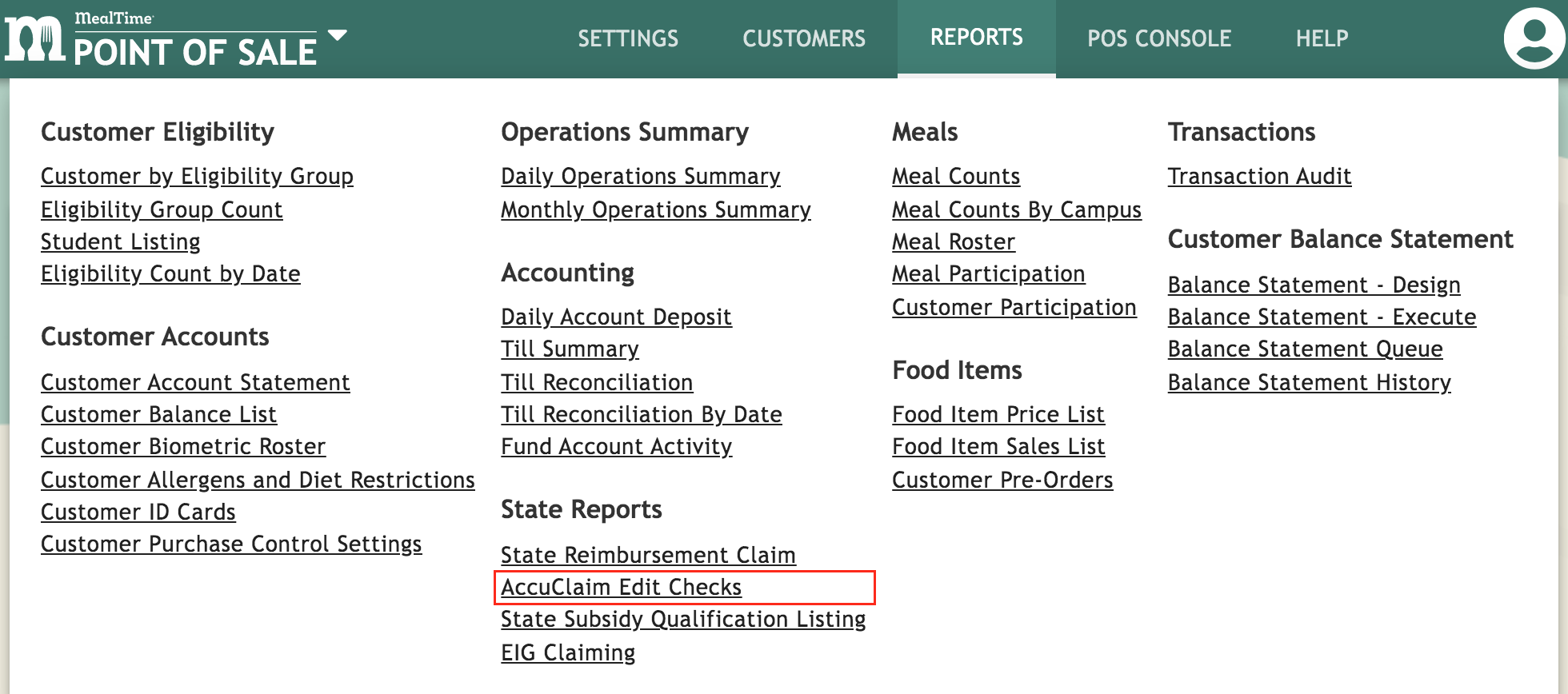This screenshot has width=1568, height=694.
Task: Open Customer by Eligibility Group report
Action: 197,176
